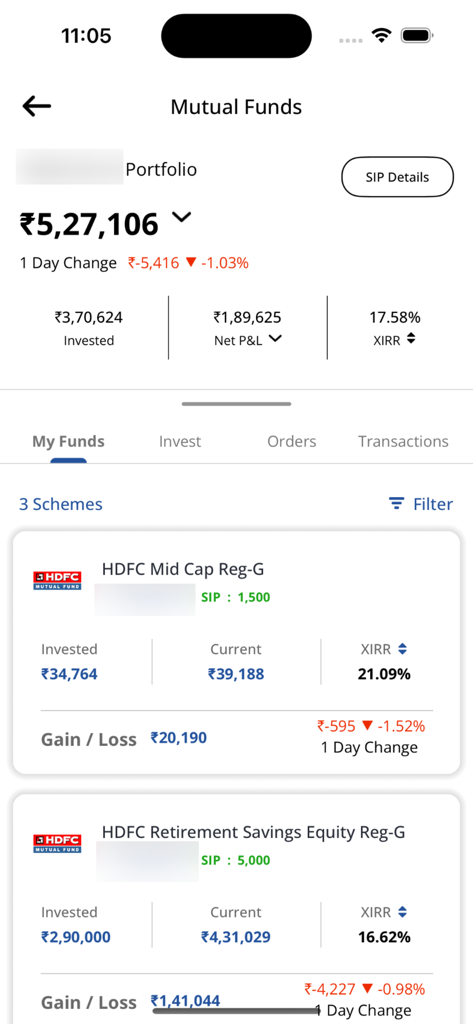Switch to the Invest tab

180,441
